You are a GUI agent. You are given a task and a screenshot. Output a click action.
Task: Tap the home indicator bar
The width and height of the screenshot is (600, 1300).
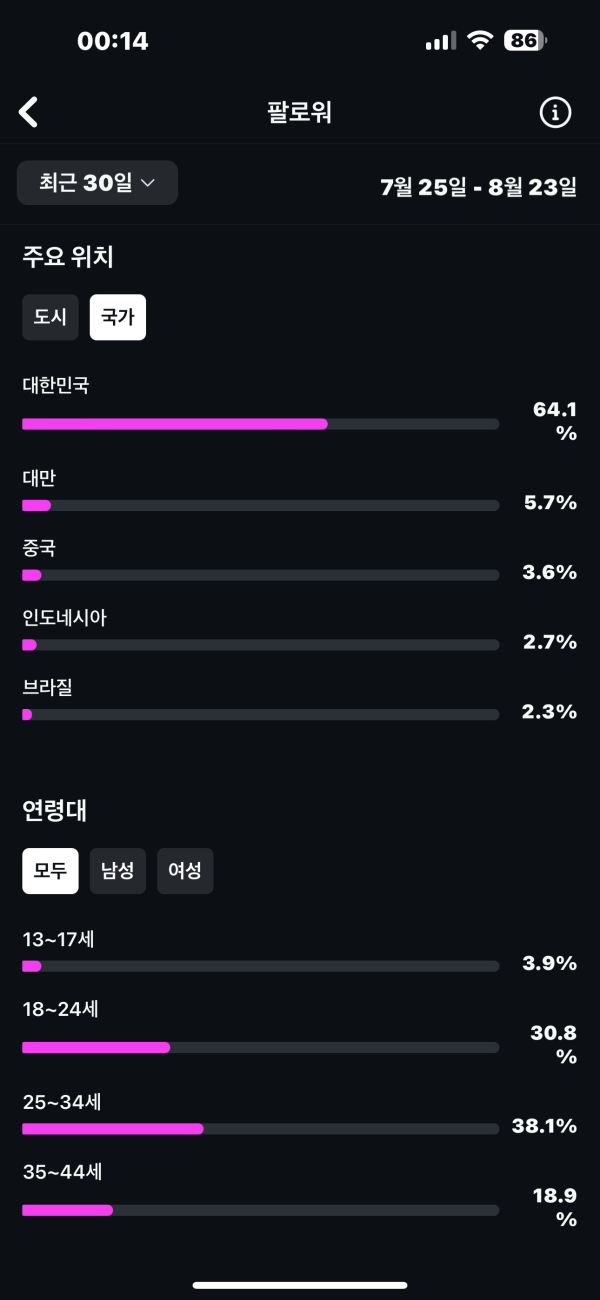tap(300, 1285)
